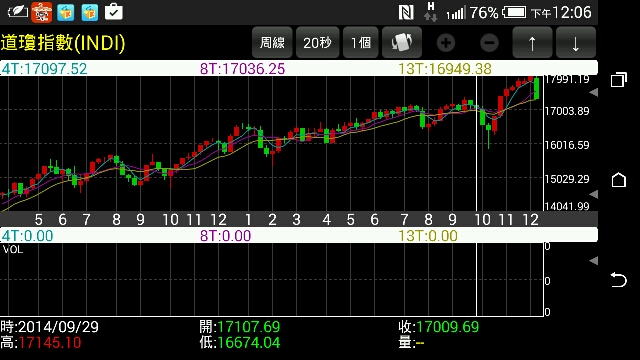
Task: Tap the 8T:17036.25 moving average value
Action: (x=242, y=69)
